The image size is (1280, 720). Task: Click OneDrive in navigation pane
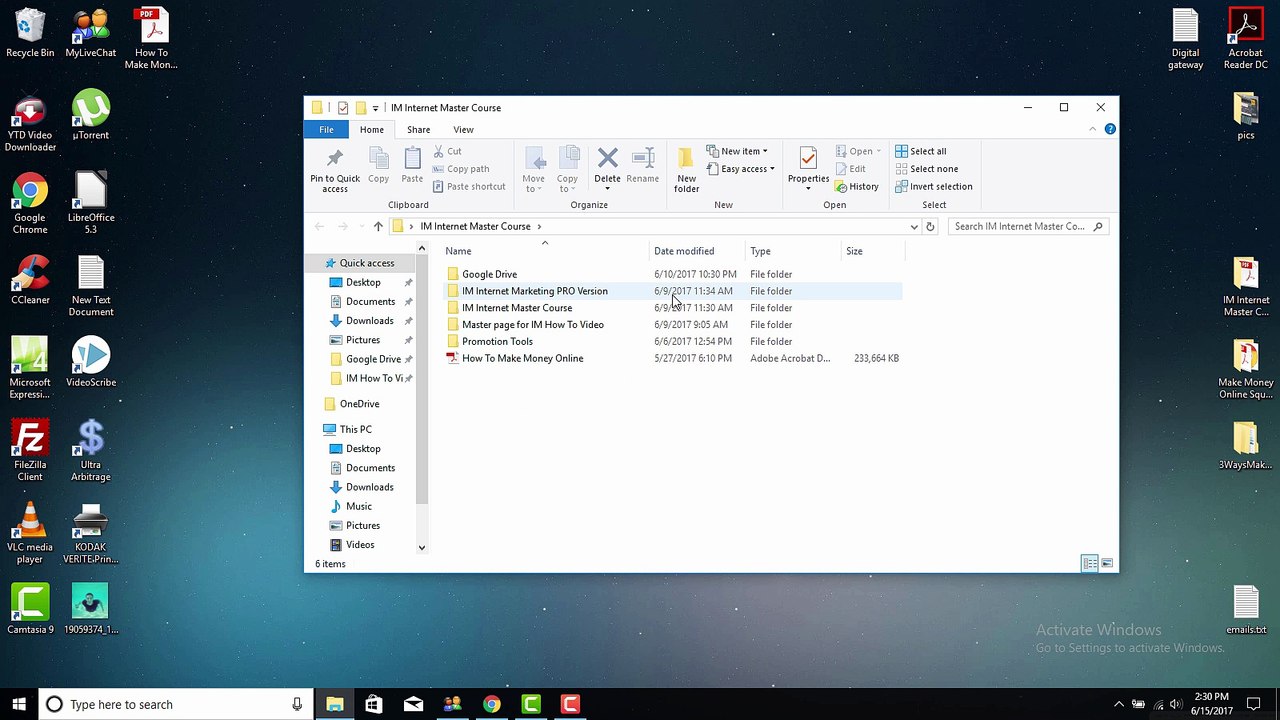[x=359, y=404]
